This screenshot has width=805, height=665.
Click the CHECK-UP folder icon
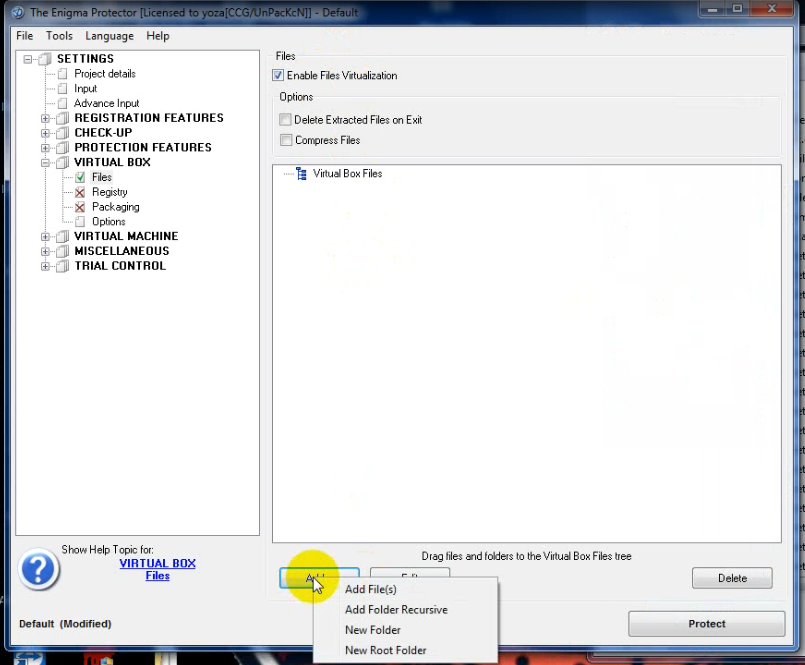[x=63, y=134]
